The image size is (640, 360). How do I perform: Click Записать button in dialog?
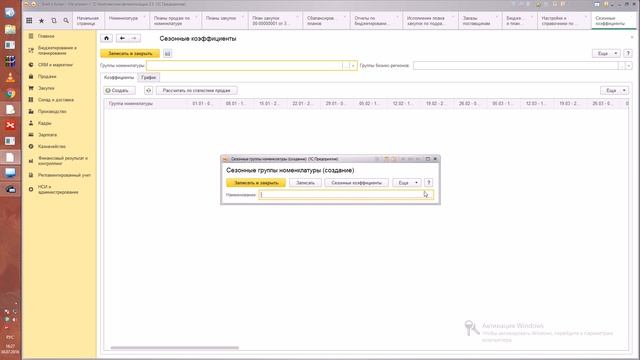pos(305,182)
